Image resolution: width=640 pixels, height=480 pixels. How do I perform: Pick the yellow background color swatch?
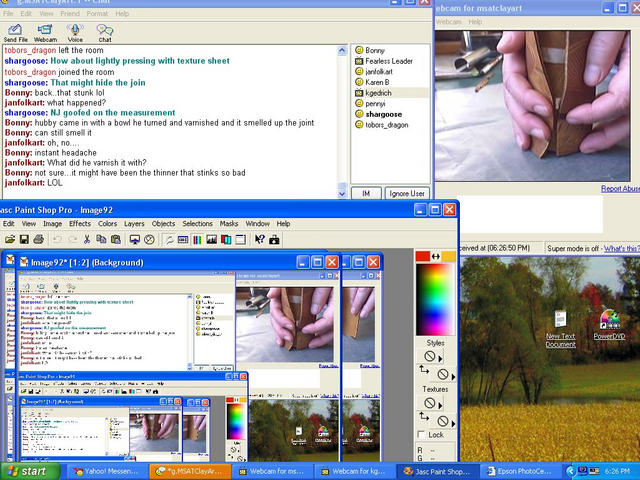[x=449, y=256]
